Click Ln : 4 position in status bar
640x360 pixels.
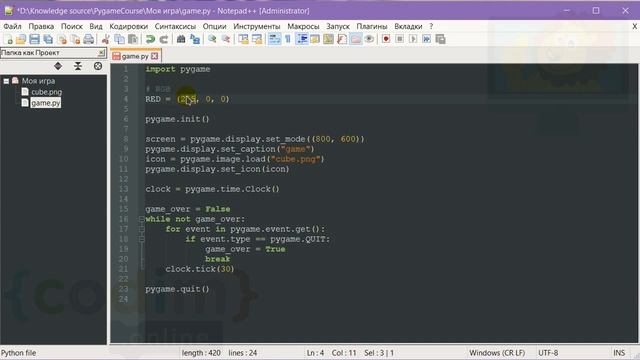316,353
